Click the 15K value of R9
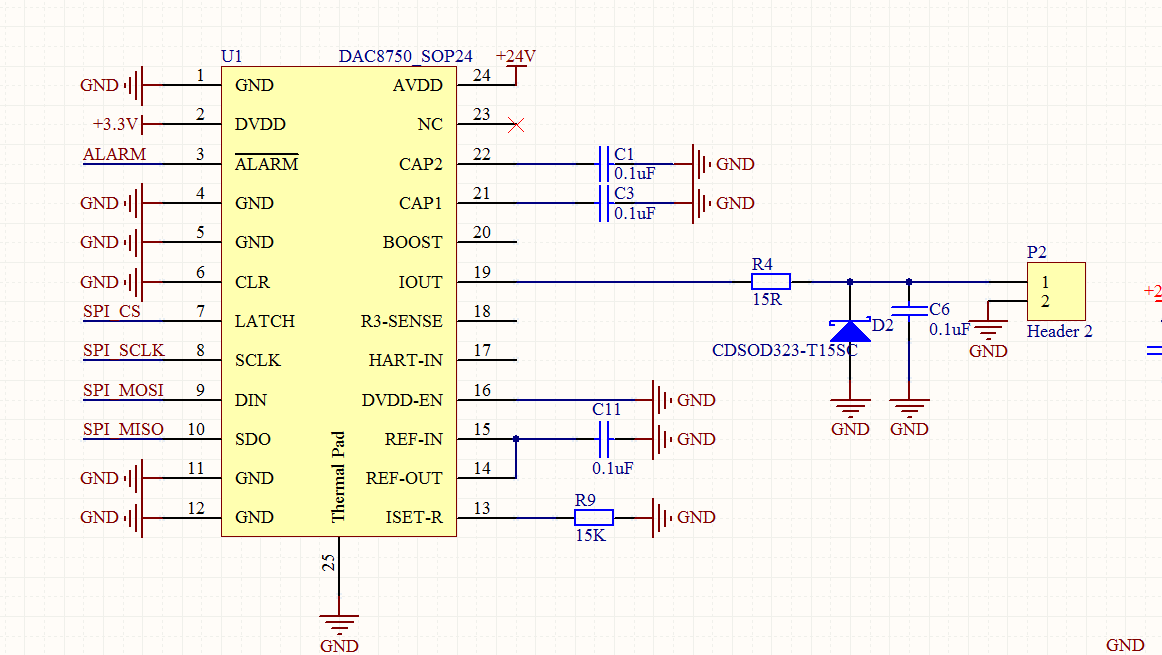 (x=590, y=535)
